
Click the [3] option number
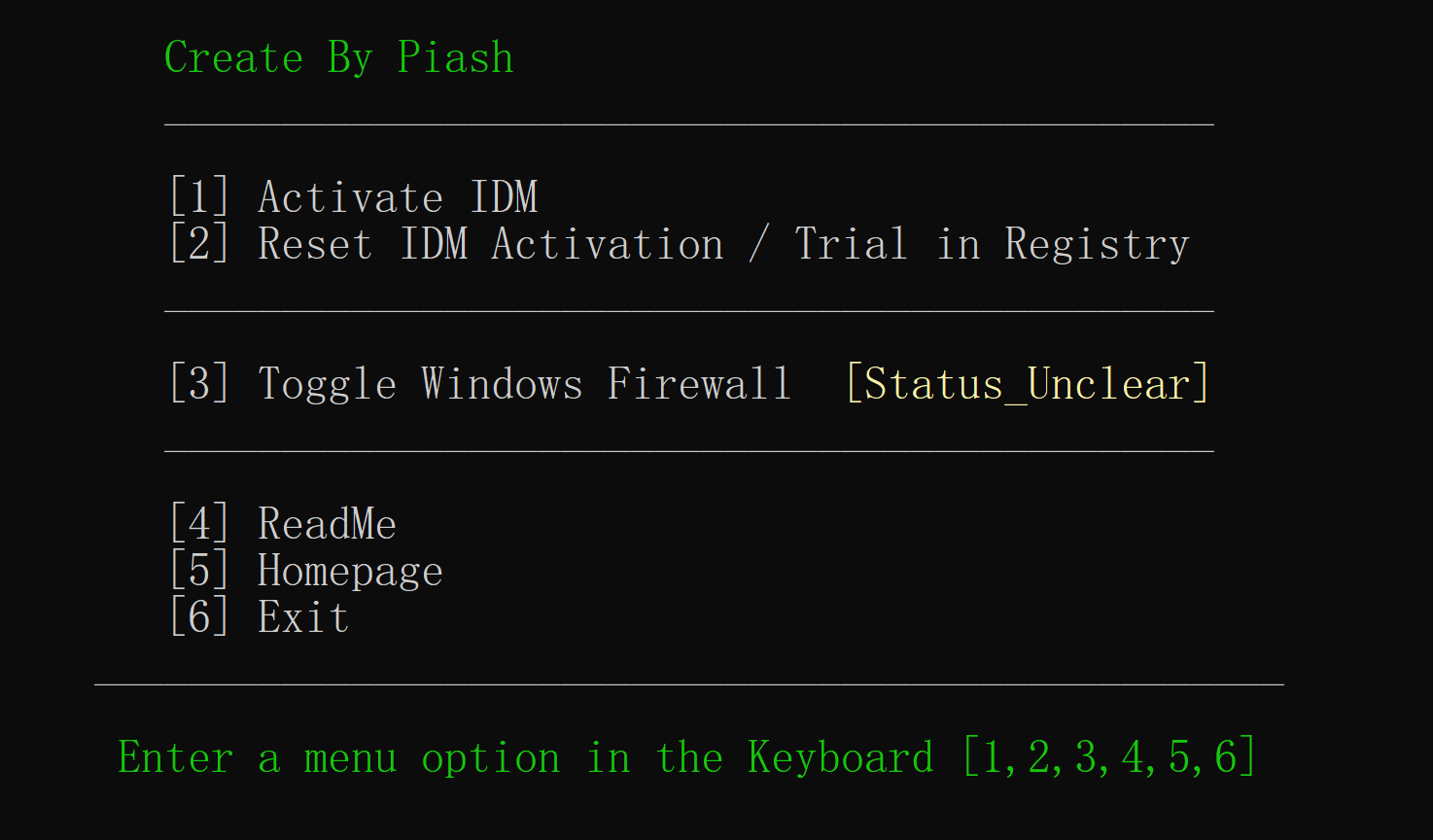tap(199, 384)
